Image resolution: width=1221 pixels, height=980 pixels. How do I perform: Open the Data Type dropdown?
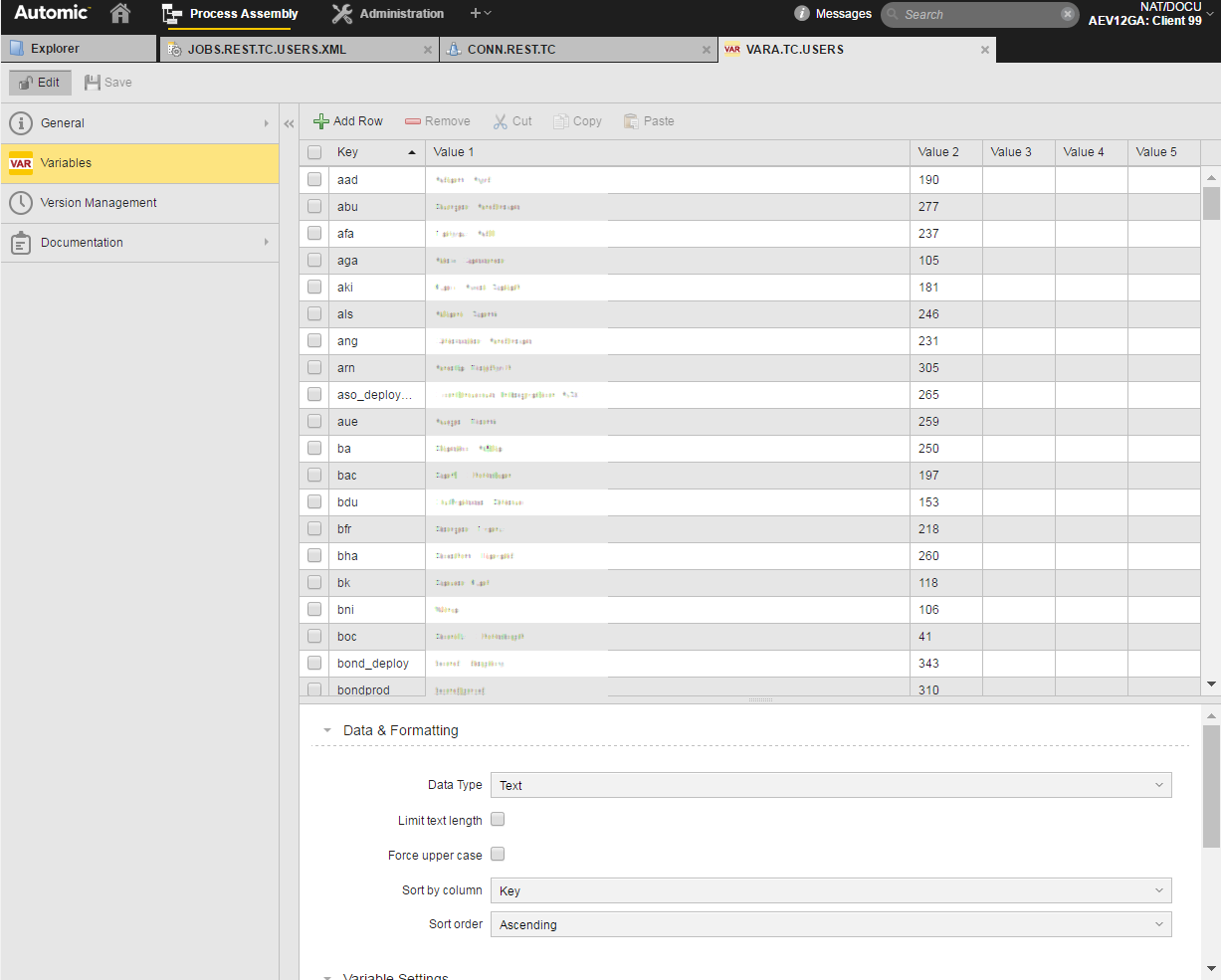pyautogui.click(x=831, y=785)
